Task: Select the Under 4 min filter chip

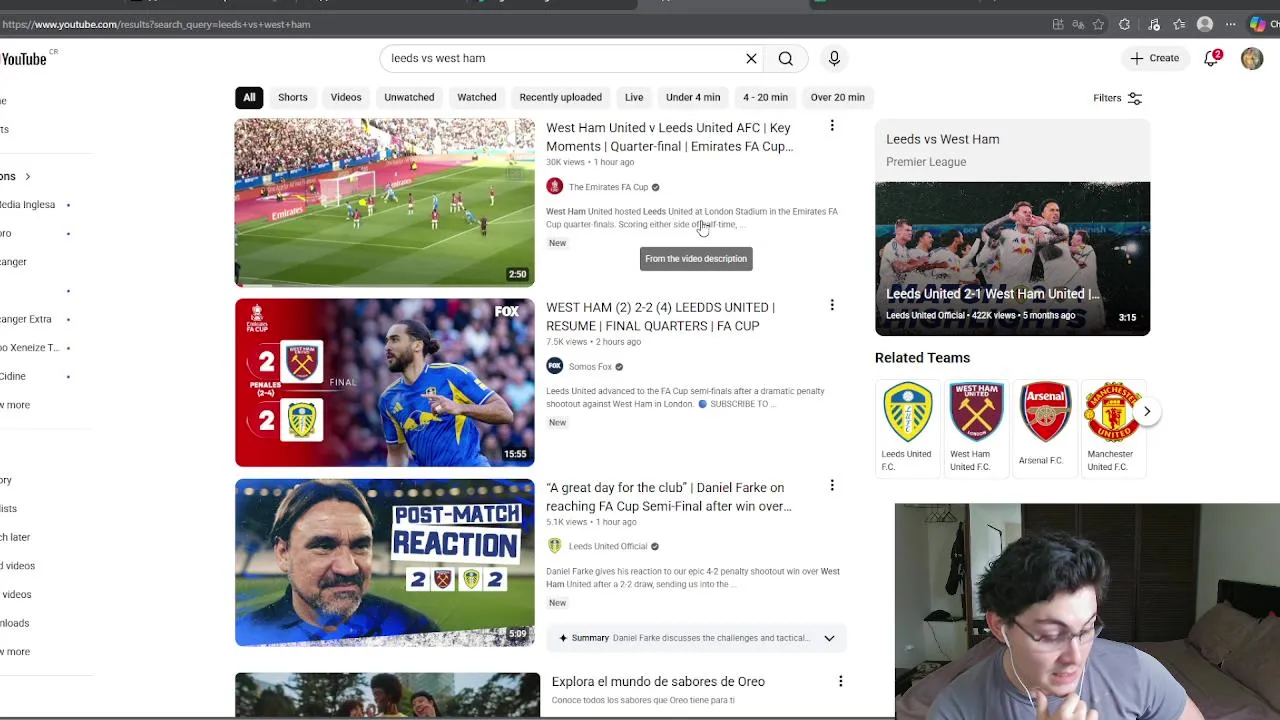Action: tap(693, 97)
